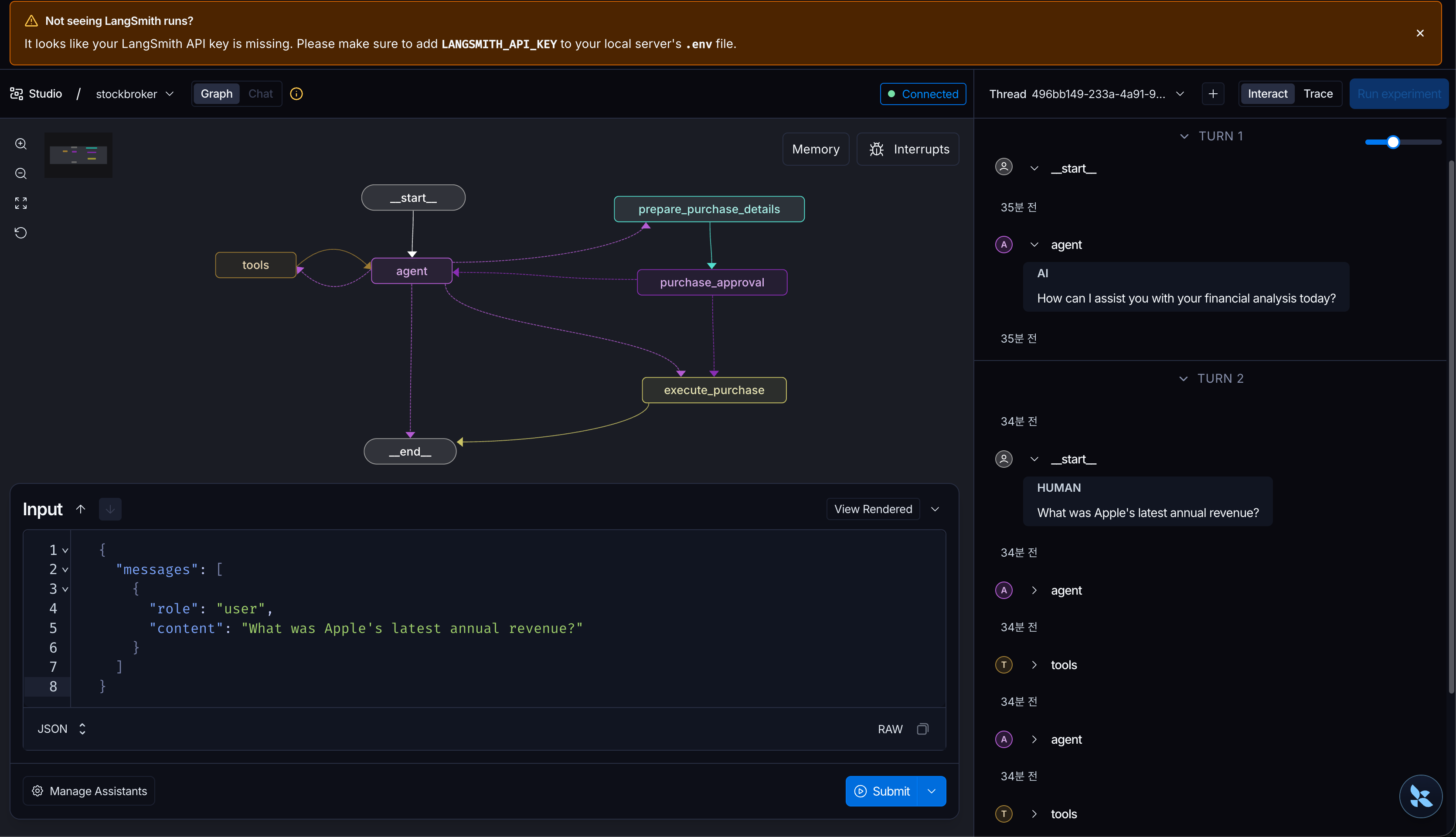The height and width of the screenshot is (837, 1456).
Task: Click Manage Assistants button
Action: click(x=89, y=791)
